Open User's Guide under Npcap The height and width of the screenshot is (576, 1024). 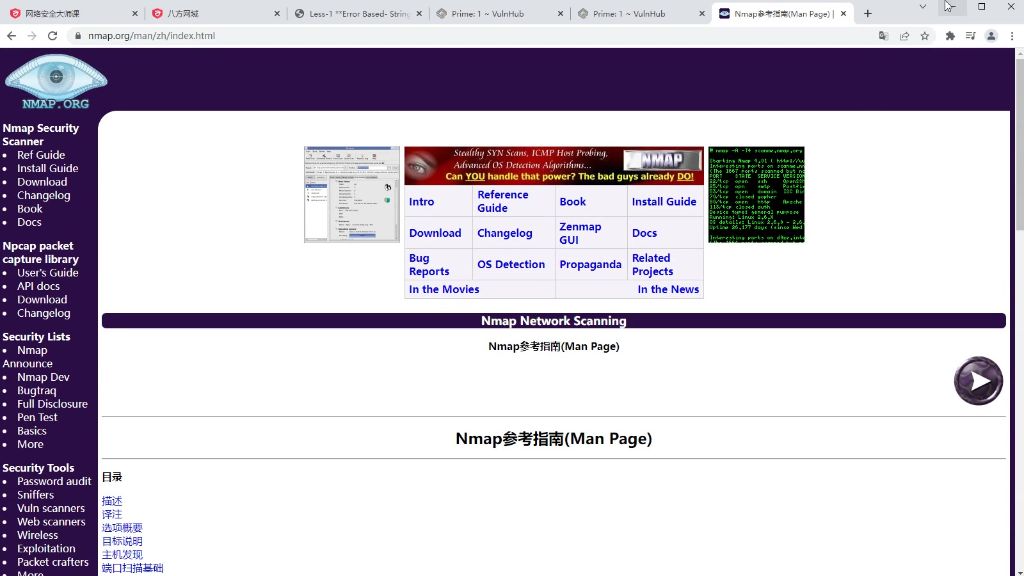48,273
